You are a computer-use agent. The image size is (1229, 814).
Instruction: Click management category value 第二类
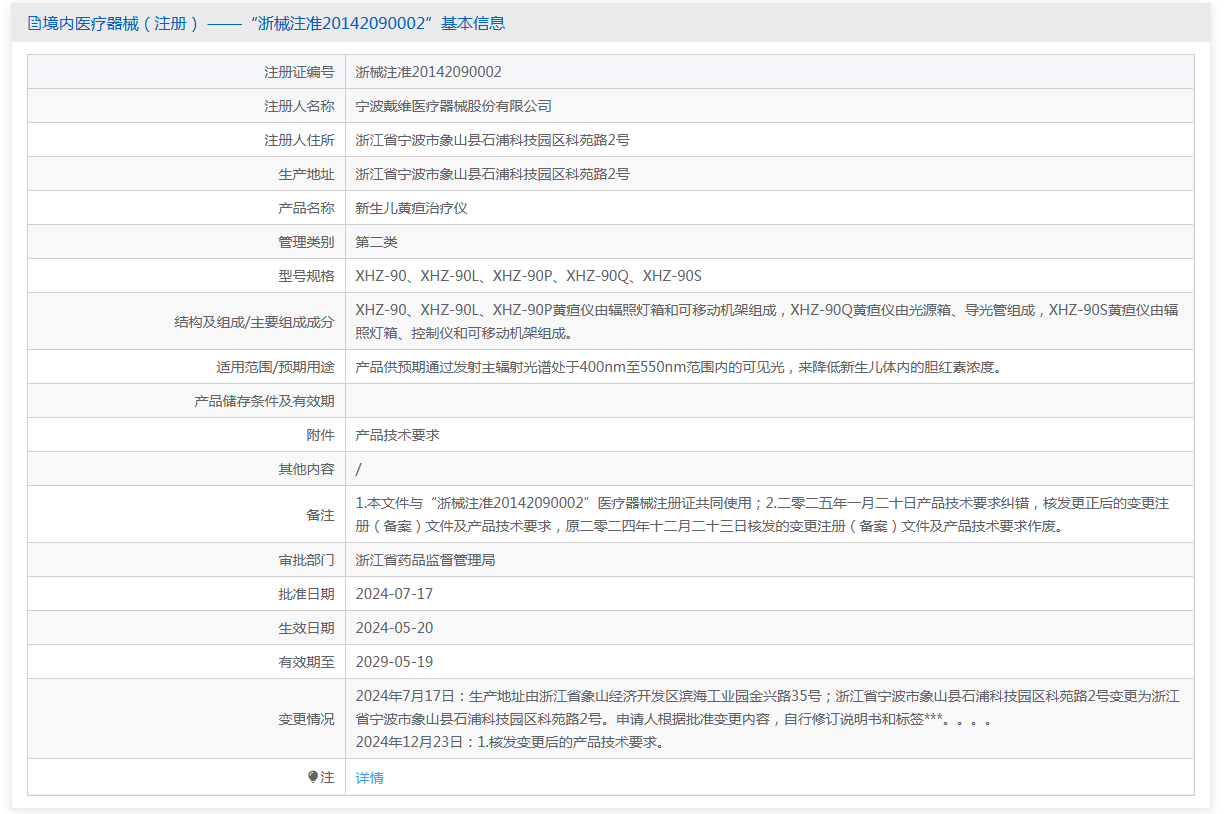[x=376, y=242]
